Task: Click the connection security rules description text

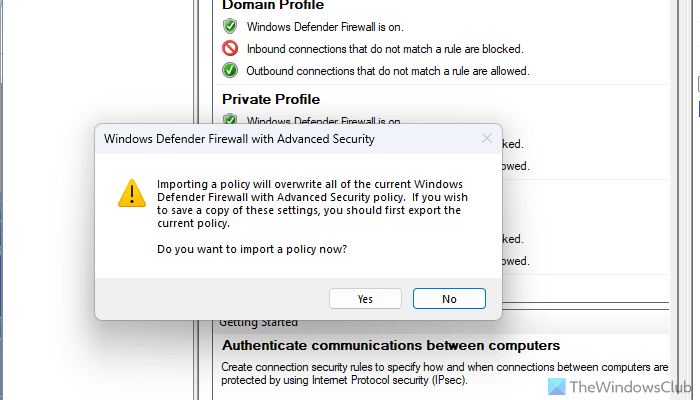Action: click(x=444, y=374)
